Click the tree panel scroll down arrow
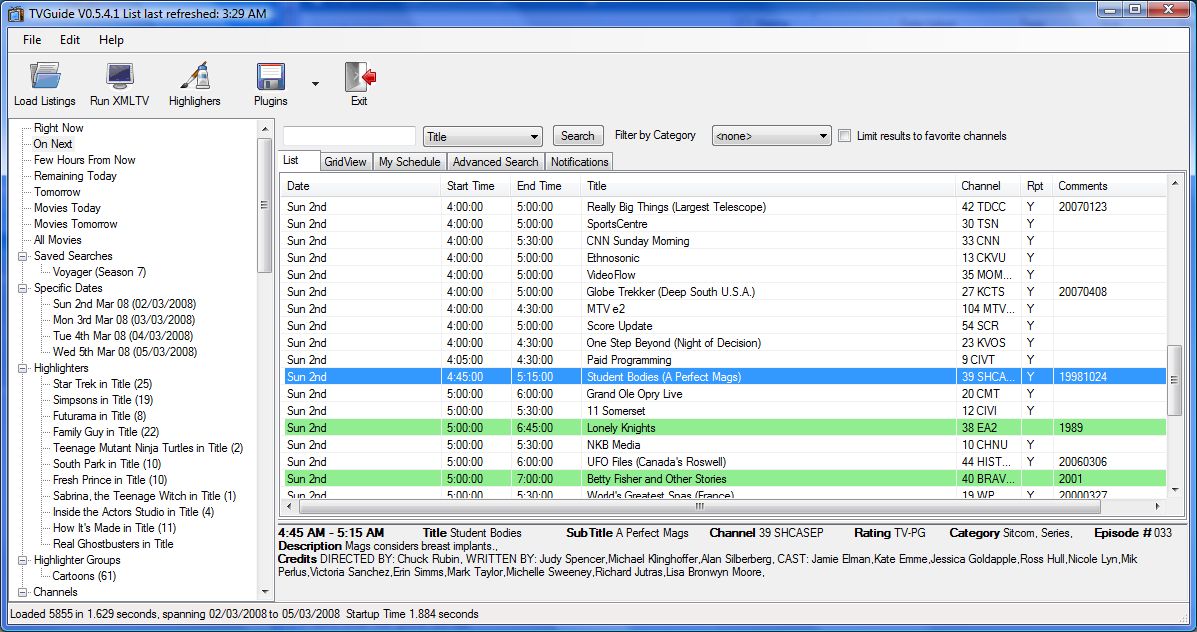Image resolution: width=1197 pixels, height=632 pixels. (x=265, y=592)
